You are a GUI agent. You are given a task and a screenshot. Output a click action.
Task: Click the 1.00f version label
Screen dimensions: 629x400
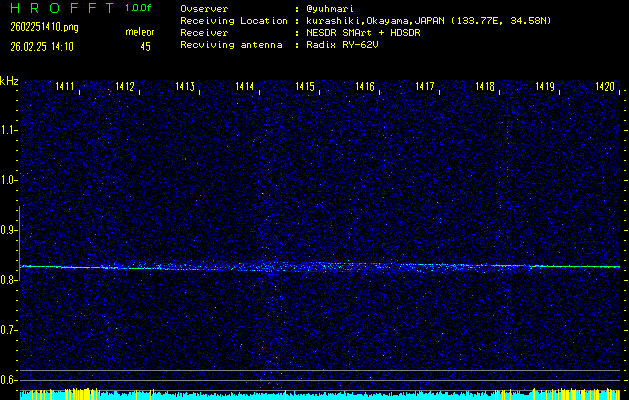[139, 7]
